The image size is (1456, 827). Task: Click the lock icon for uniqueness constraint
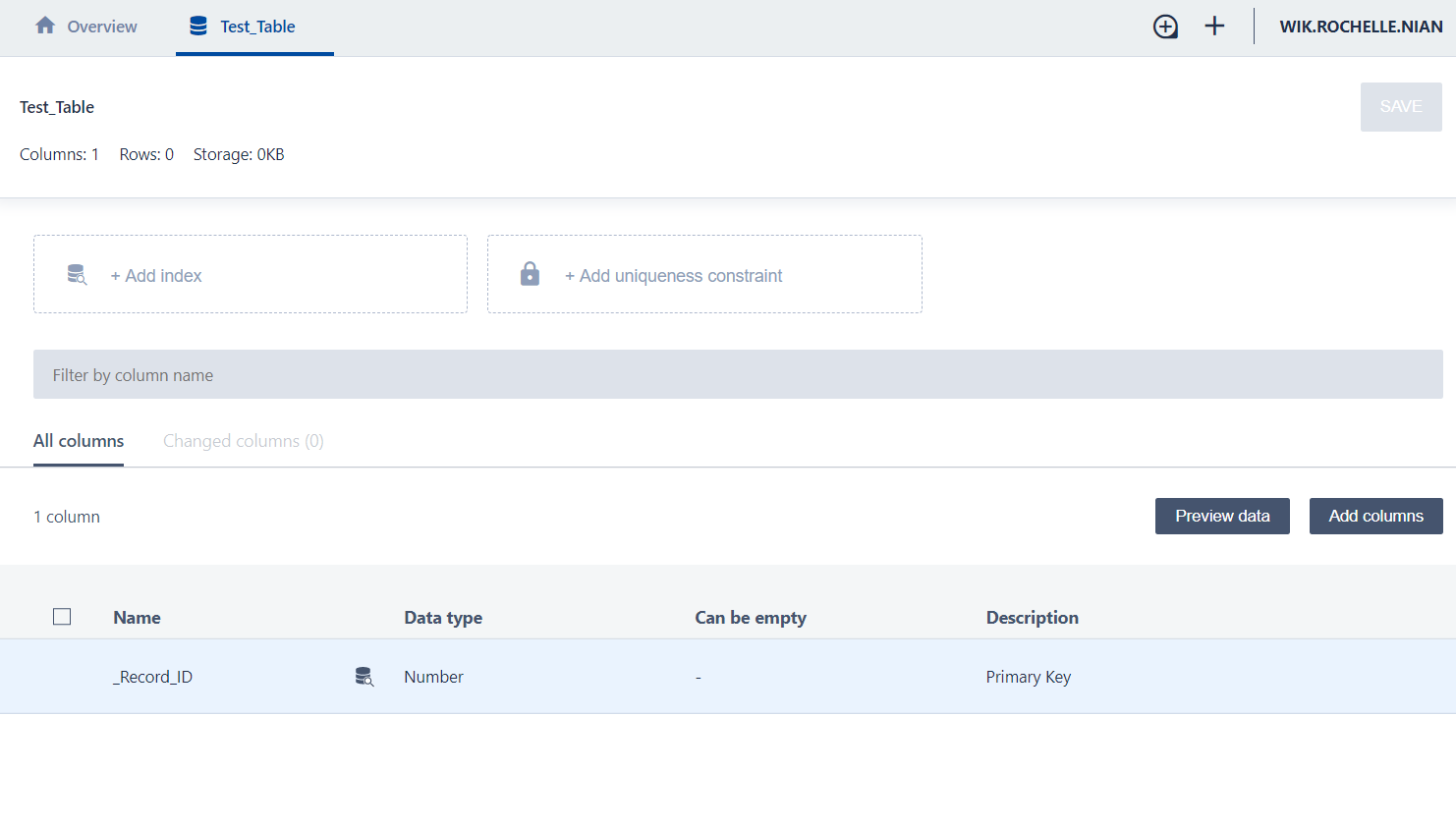(530, 274)
